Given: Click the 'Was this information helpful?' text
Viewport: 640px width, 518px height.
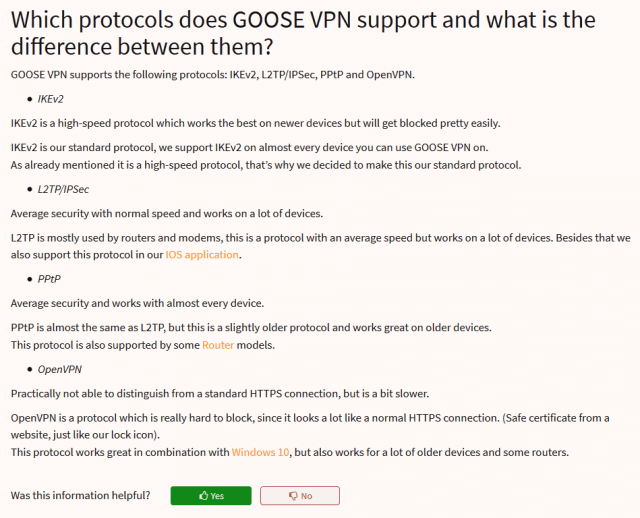Looking at the screenshot, I should click(80, 496).
